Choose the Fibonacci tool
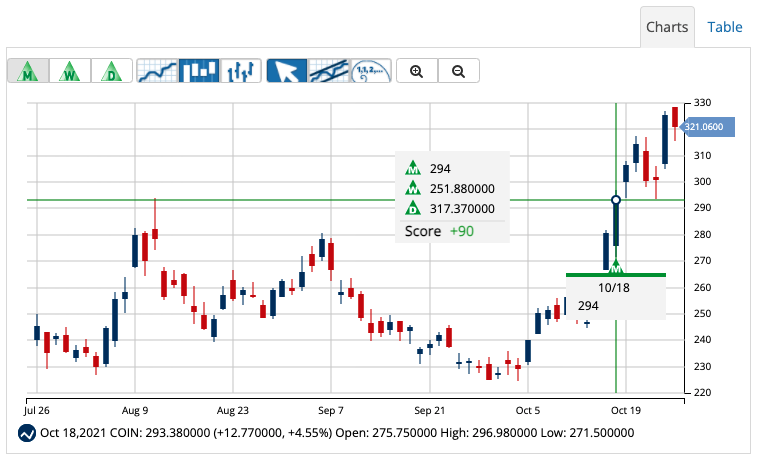This screenshot has height=460, width=758. (371, 71)
